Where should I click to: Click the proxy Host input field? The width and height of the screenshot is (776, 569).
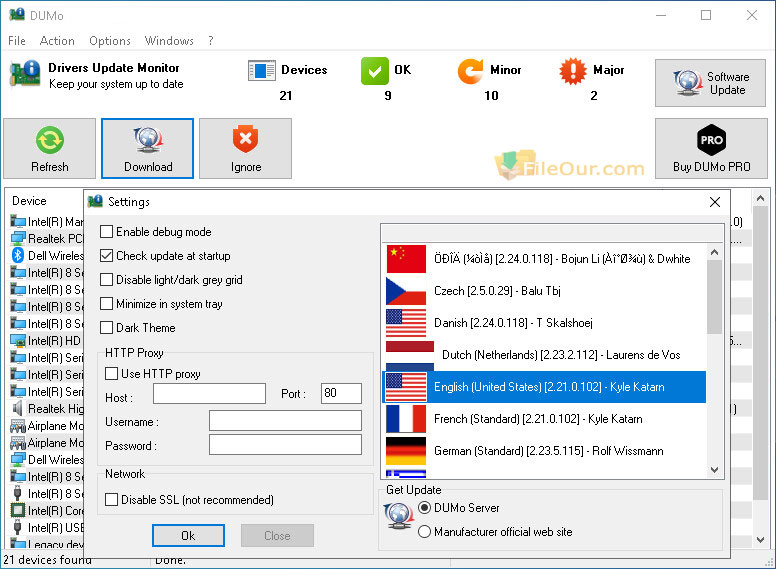coord(209,394)
